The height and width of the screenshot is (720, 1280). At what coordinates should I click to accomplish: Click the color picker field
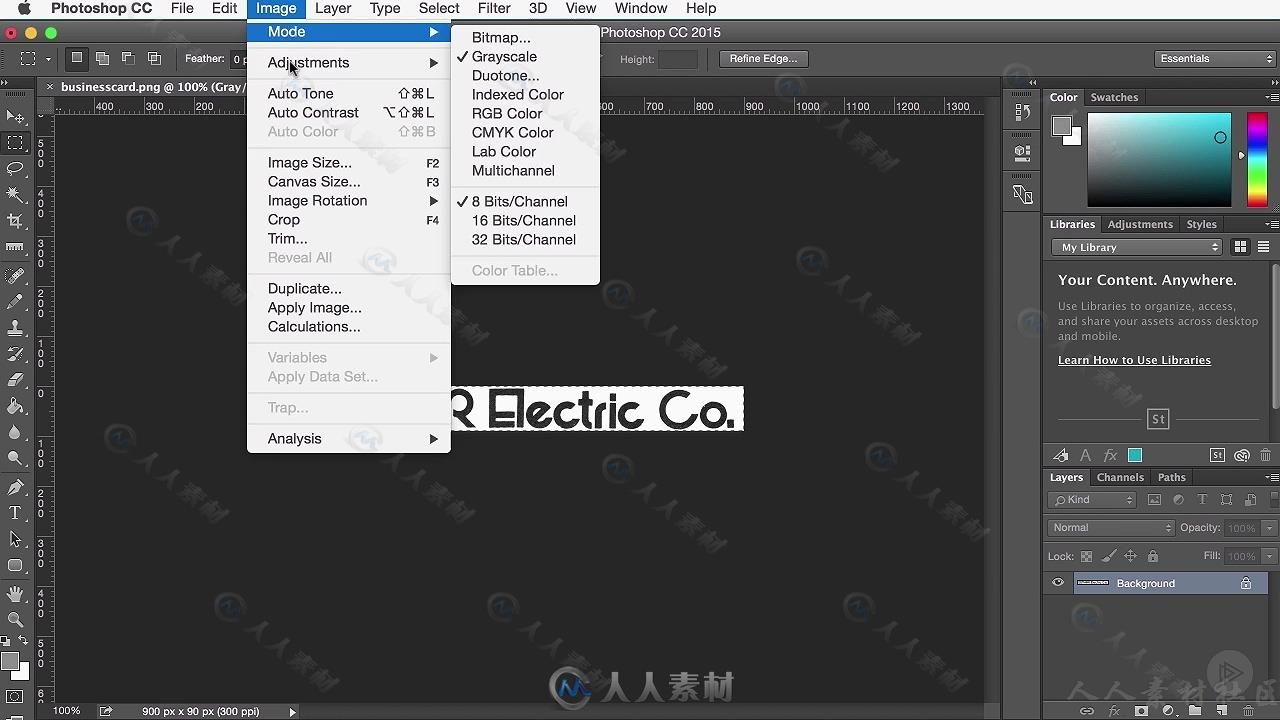click(1159, 160)
